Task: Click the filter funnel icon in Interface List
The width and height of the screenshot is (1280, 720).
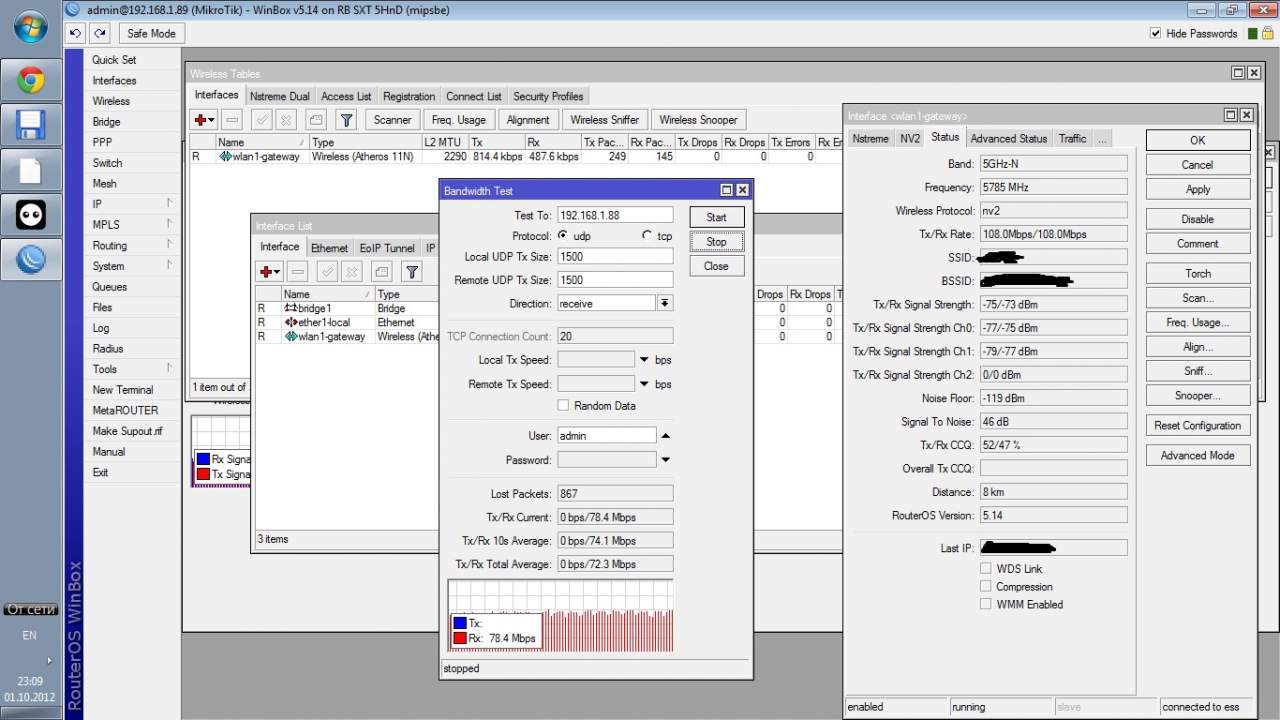Action: [411, 272]
